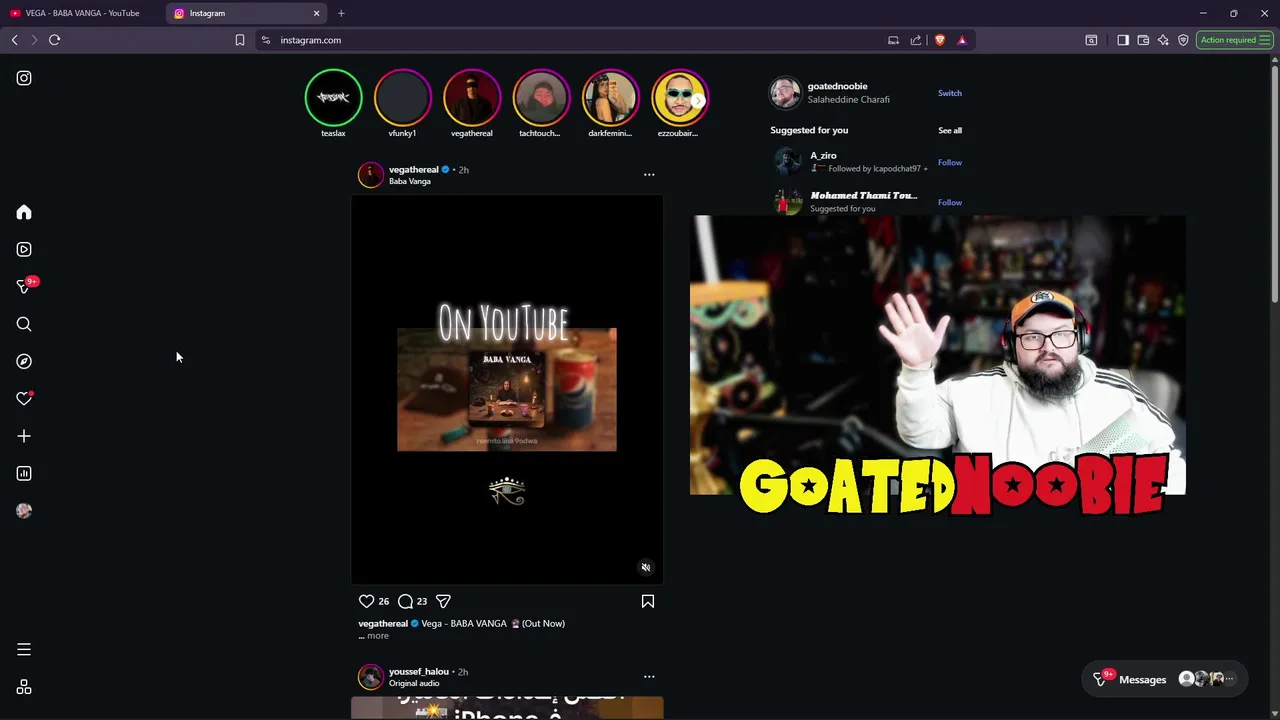Open Baba Vanga audio link

[x=410, y=181]
